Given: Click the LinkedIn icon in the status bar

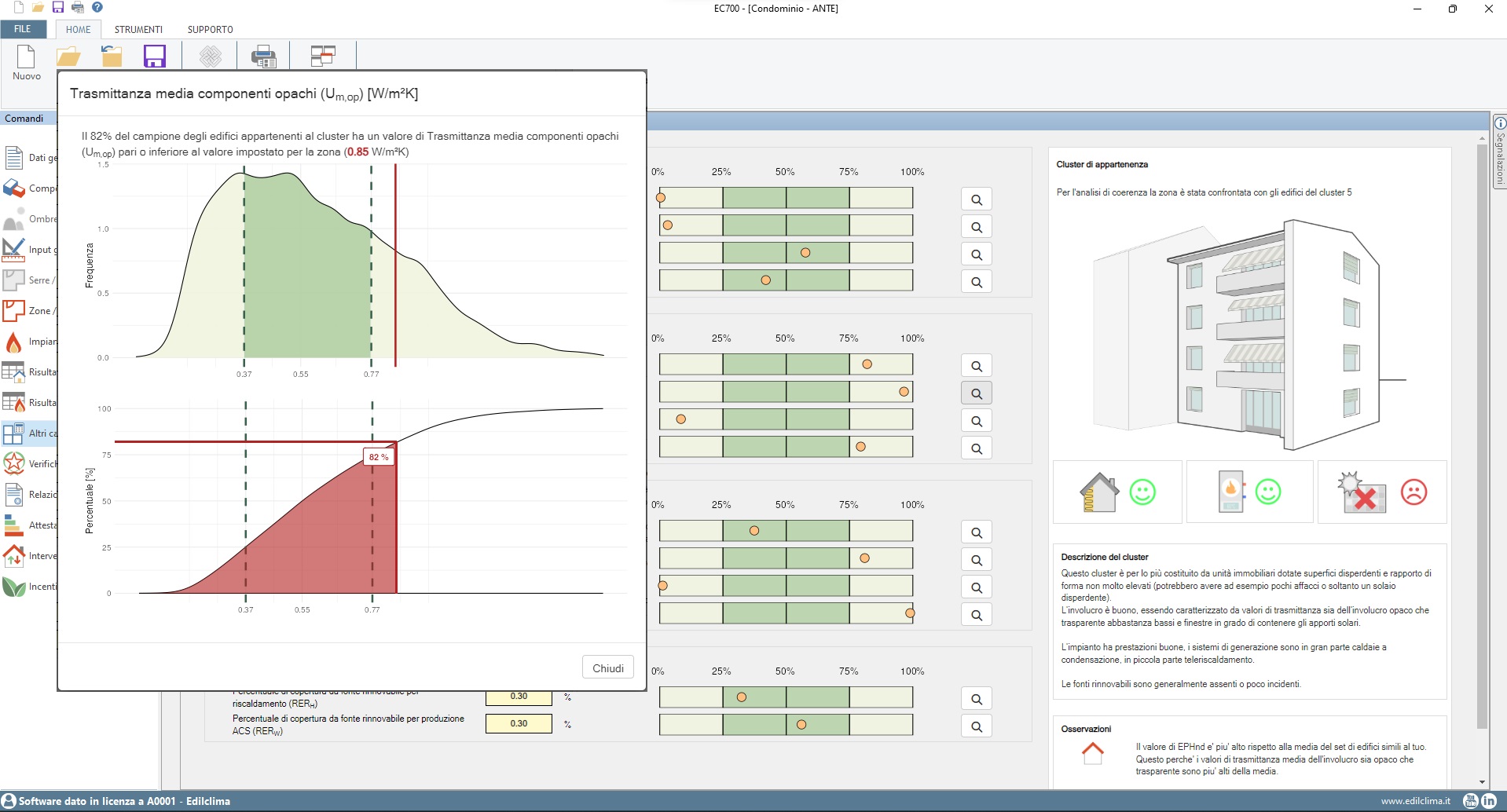Looking at the screenshot, I should click(x=1489, y=801).
